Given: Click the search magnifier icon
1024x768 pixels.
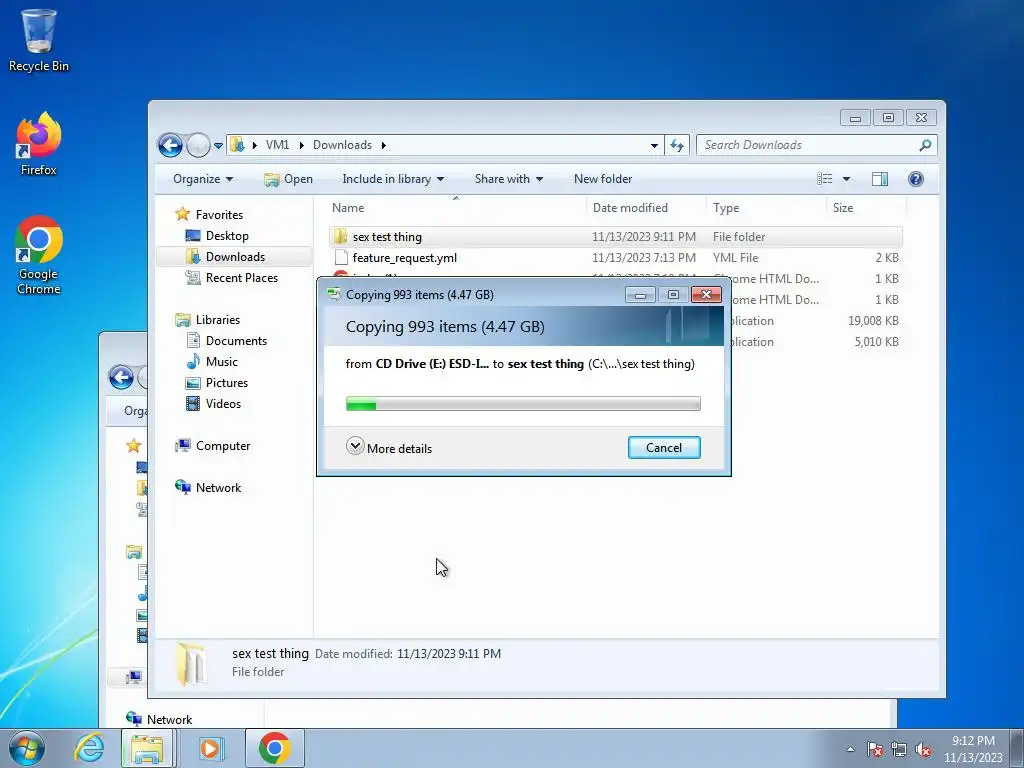Looking at the screenshot, I should [925, 145].
